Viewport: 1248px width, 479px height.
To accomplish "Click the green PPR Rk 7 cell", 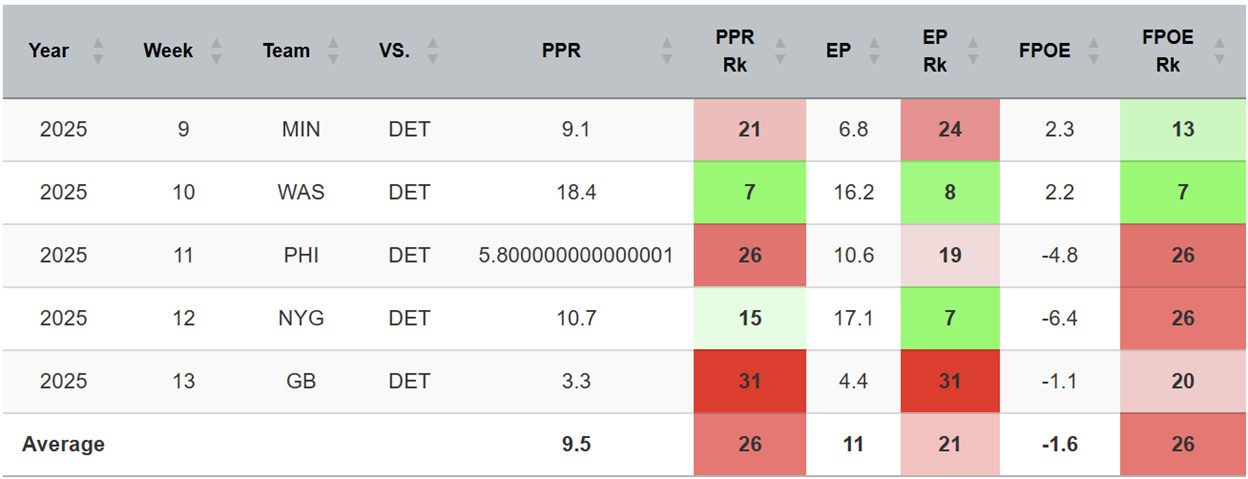I will (x=750, y=193).
